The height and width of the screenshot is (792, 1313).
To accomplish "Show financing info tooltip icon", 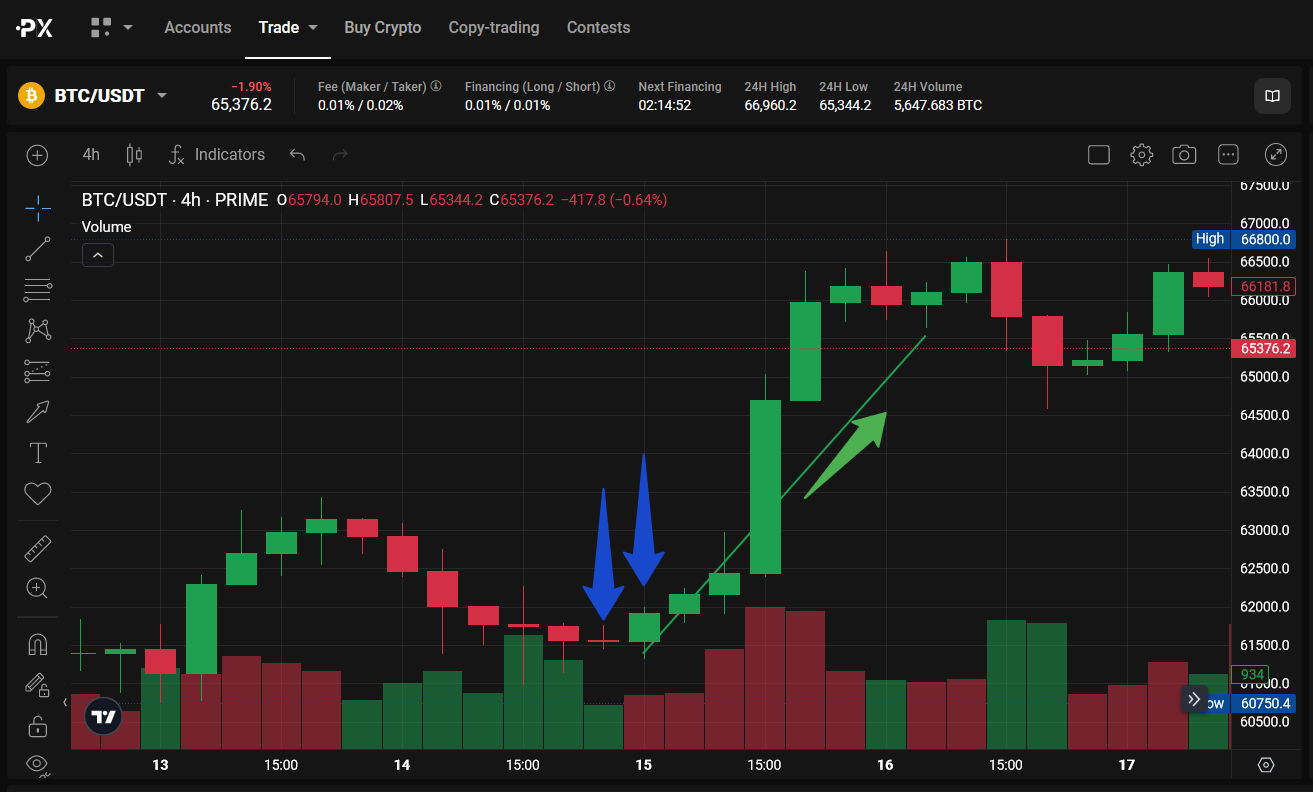I will point(610,87).
